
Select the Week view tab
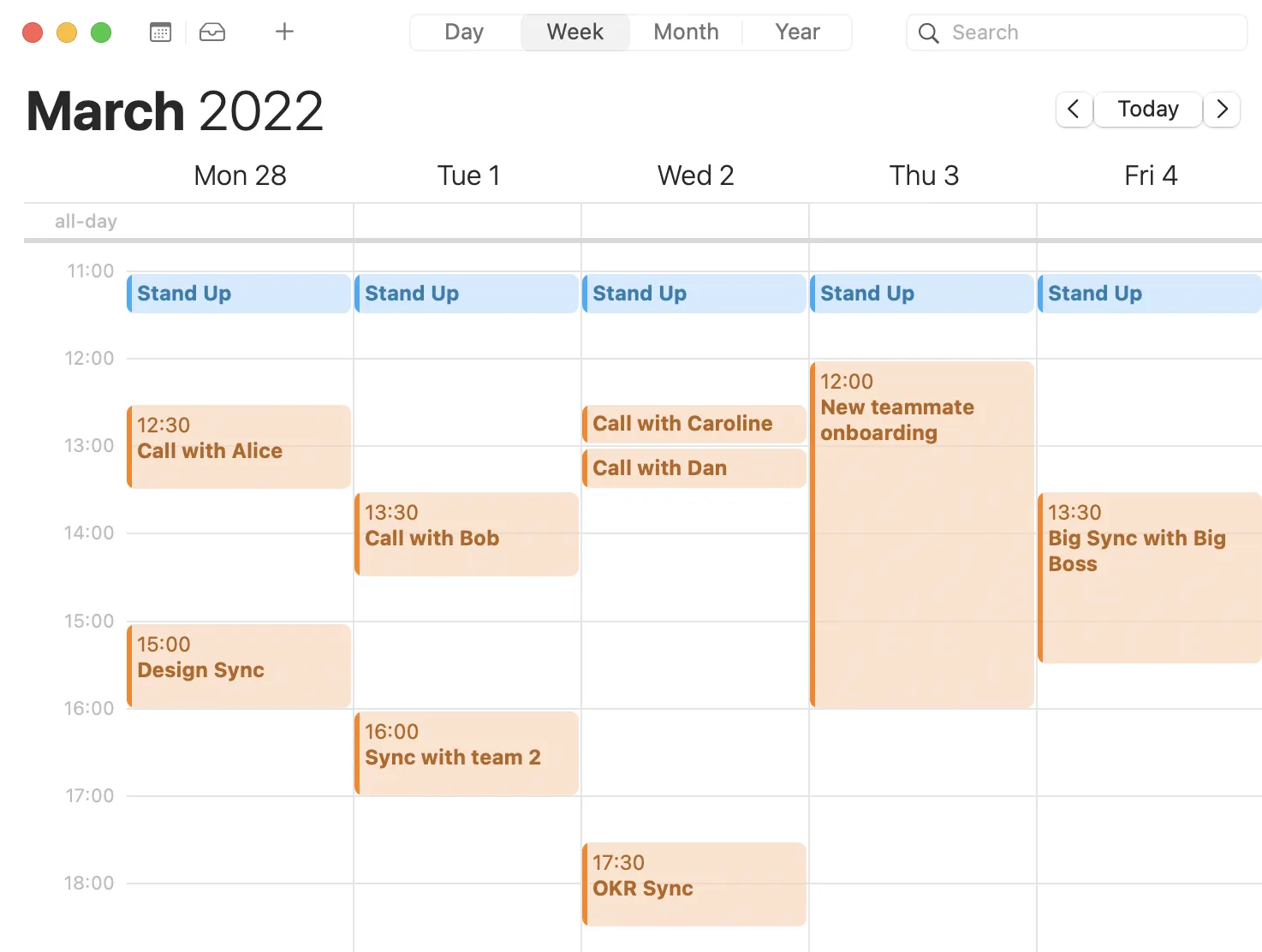click(x=574, y=32)
